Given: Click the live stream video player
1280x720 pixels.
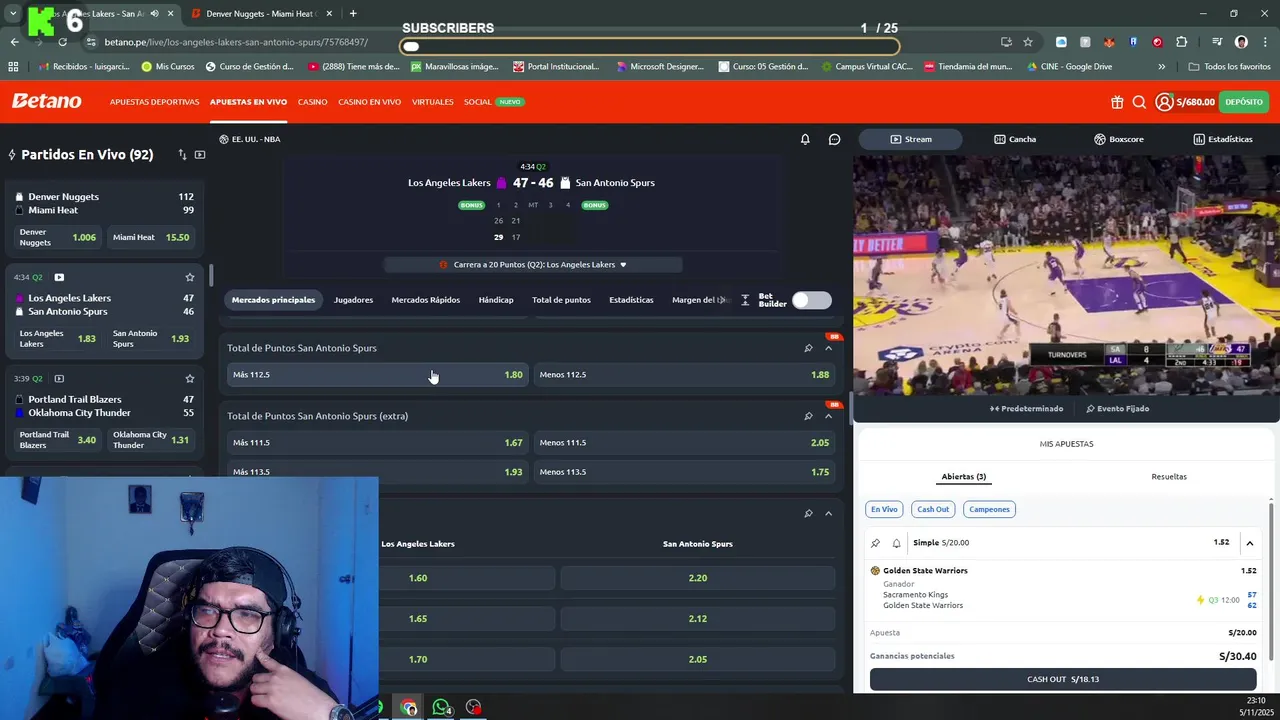Looking at the screenshot, I should pos(1066,275).
